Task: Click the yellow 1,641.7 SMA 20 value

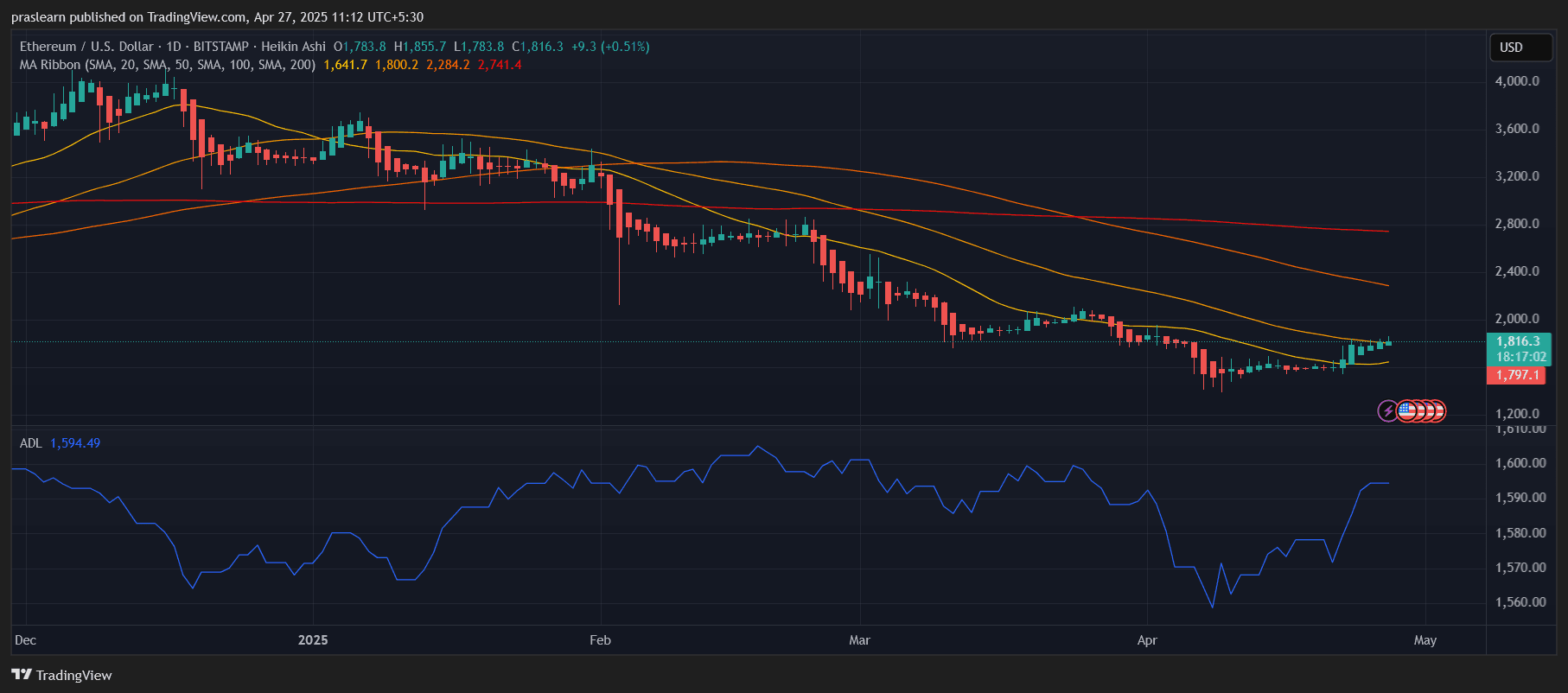Action: (345, 65)
